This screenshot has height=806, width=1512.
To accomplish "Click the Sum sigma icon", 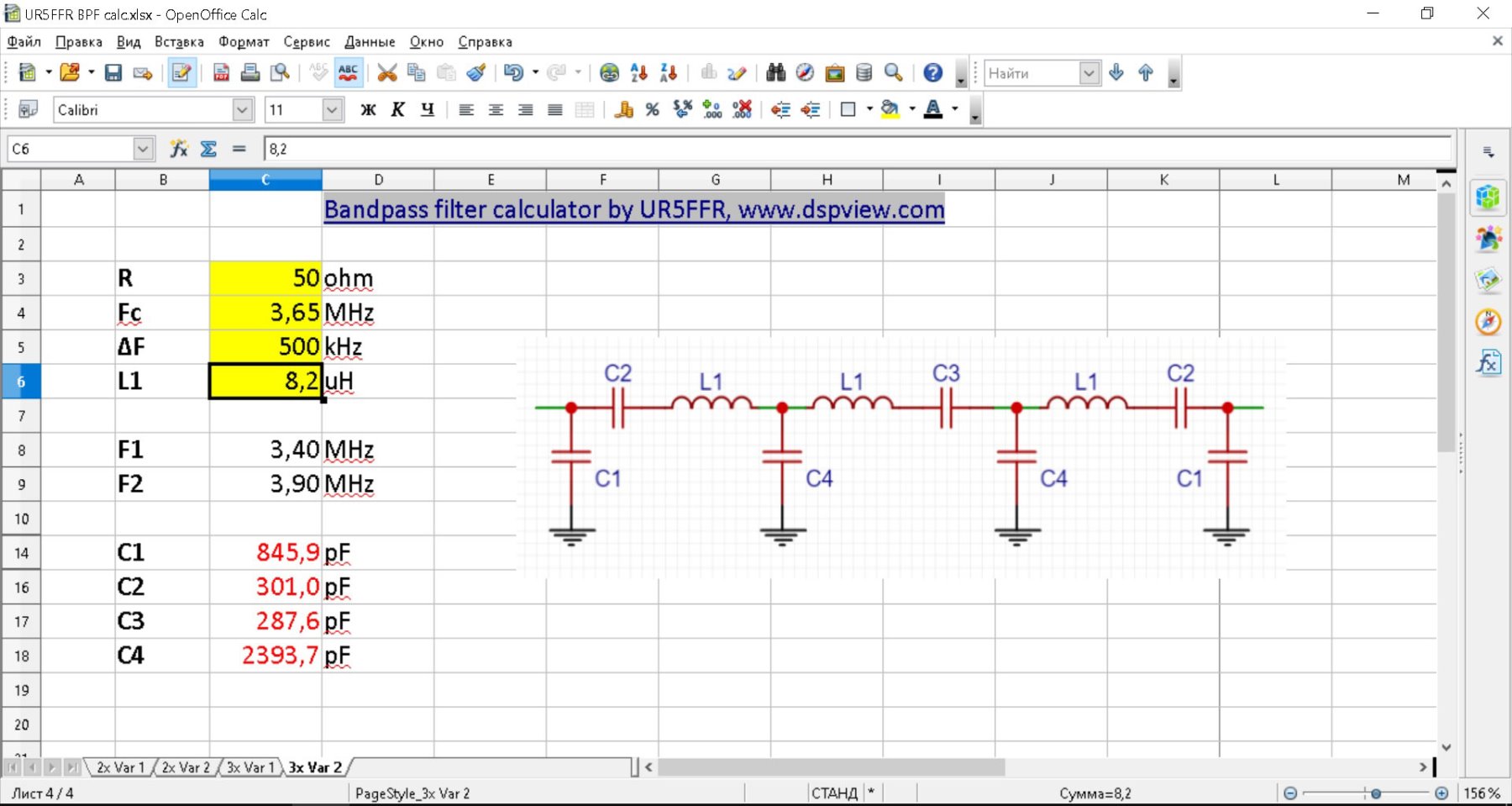I will pos(208,149).
